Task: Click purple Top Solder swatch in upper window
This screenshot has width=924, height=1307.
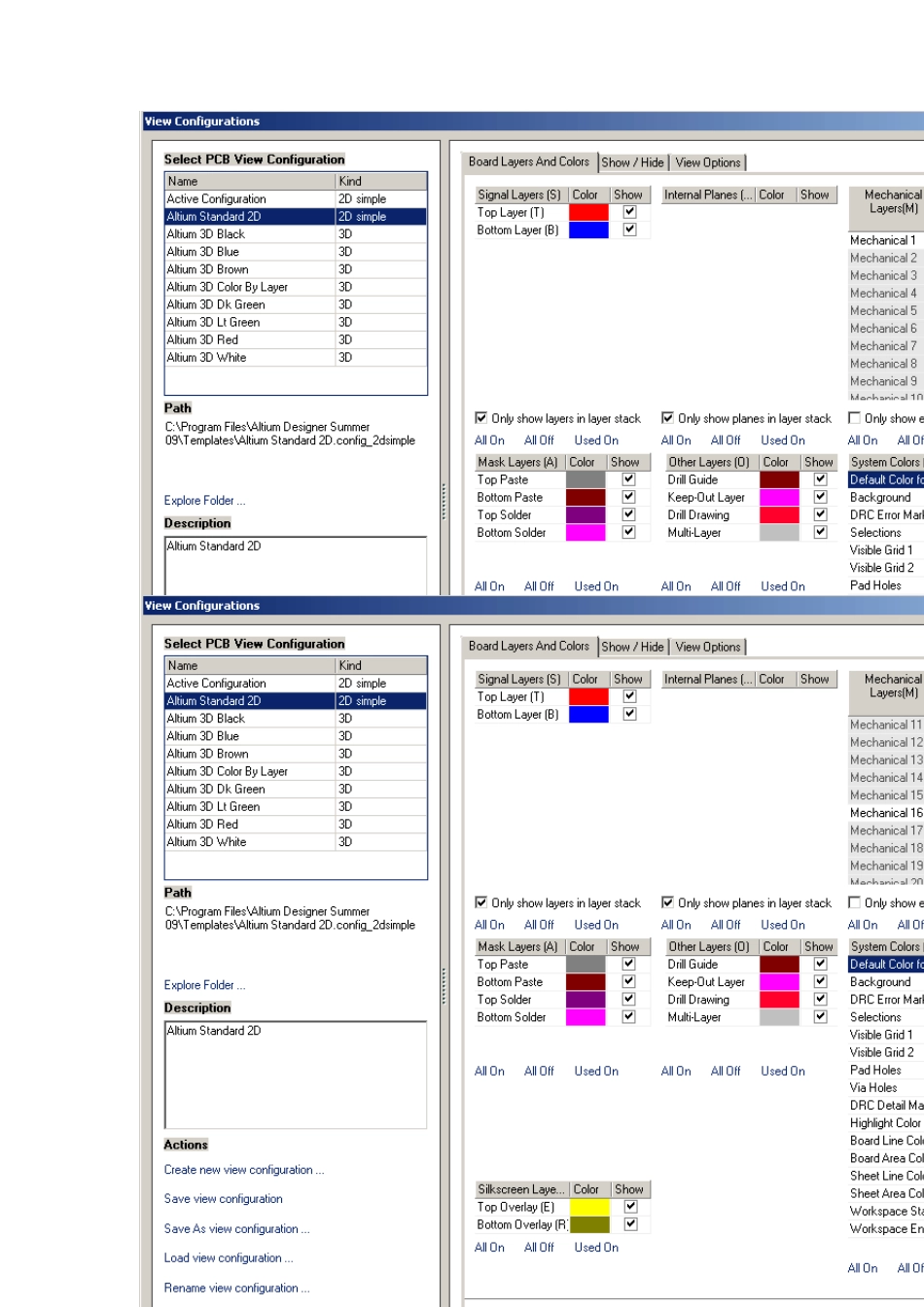Action: pos(586,514)
